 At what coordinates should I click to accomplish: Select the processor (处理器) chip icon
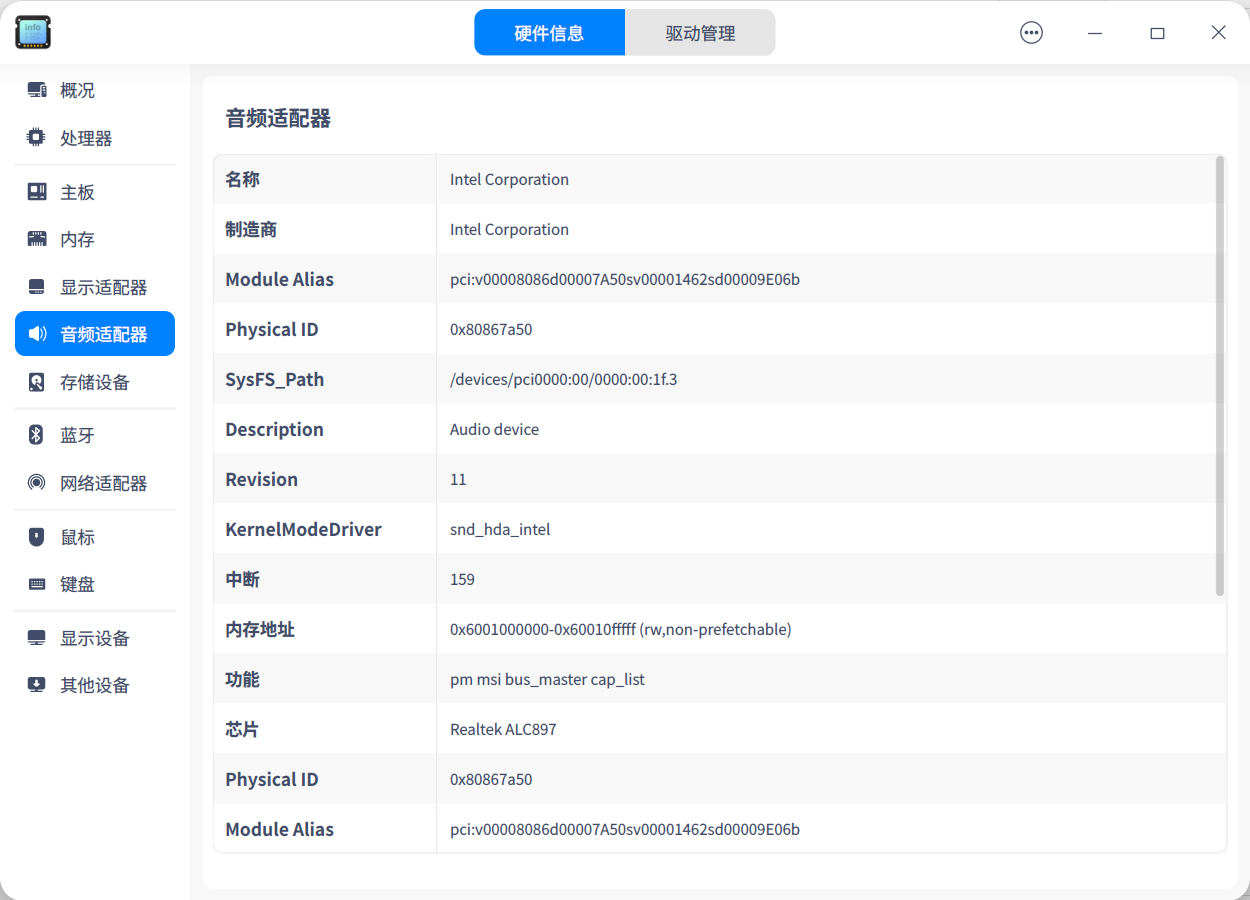[x=37, y=138]
